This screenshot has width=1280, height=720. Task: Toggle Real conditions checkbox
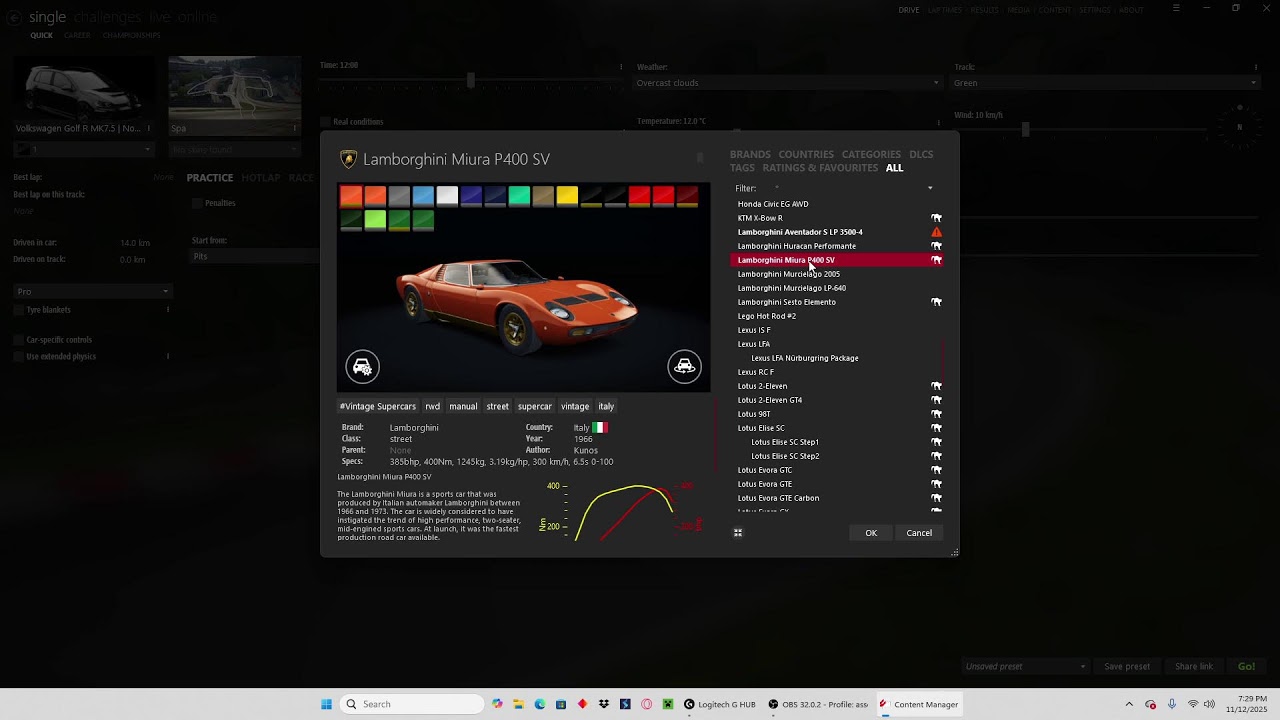326,122
